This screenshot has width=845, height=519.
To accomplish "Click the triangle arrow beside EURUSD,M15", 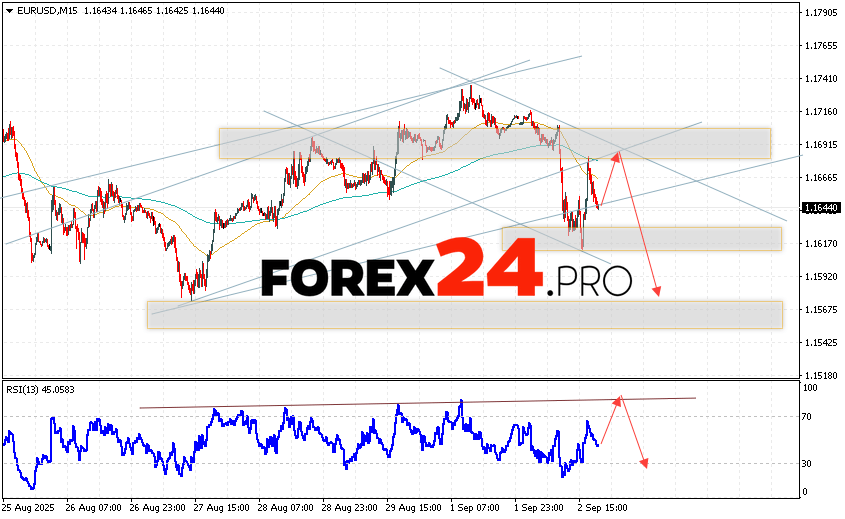I will [7, 10].
